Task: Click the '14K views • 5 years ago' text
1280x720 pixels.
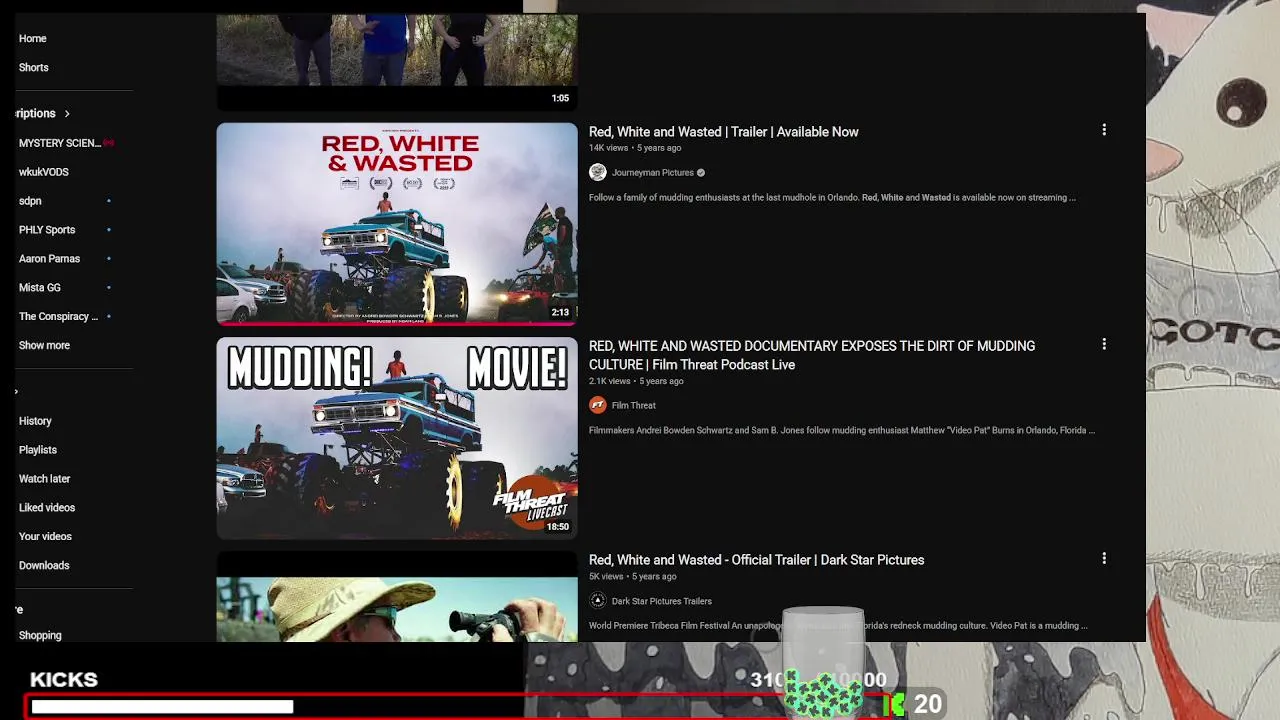Action: pos(635,148)
